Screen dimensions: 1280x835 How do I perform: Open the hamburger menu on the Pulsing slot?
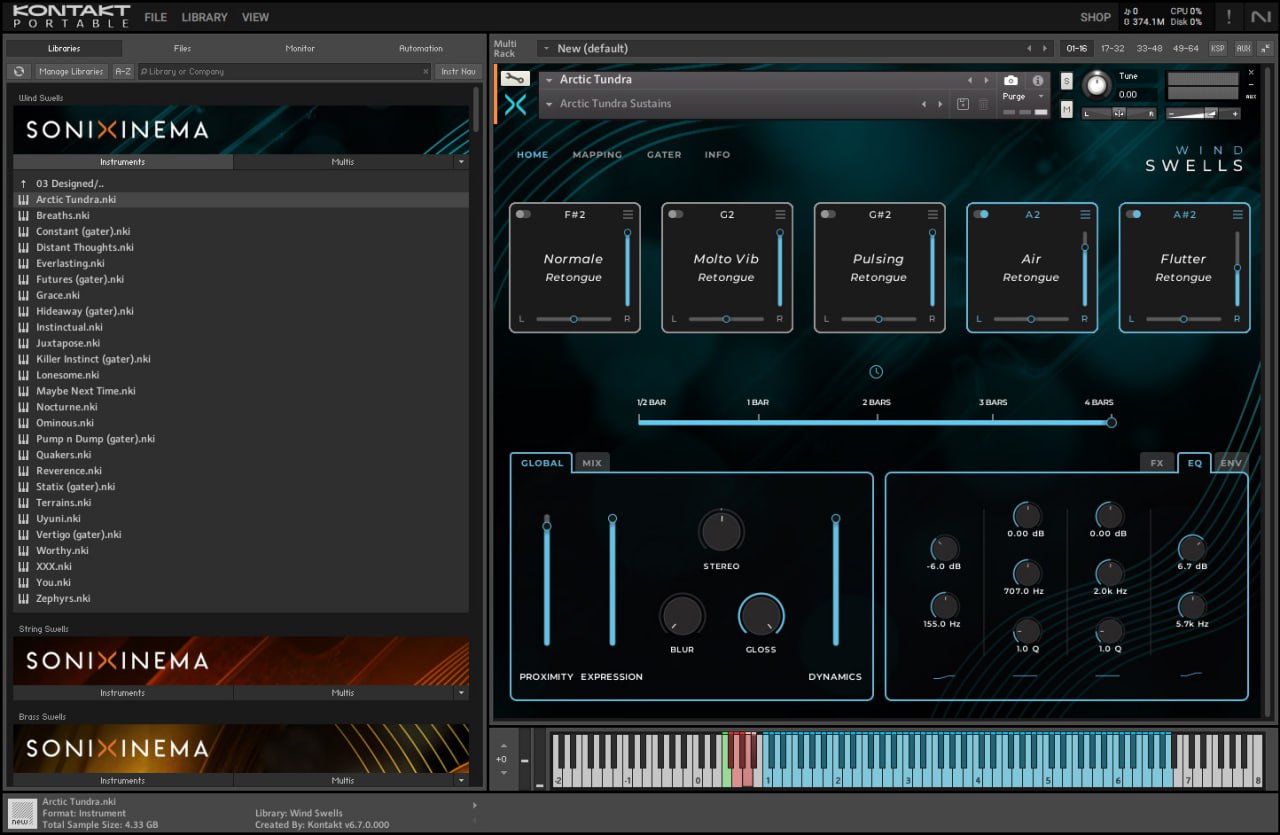933,214
